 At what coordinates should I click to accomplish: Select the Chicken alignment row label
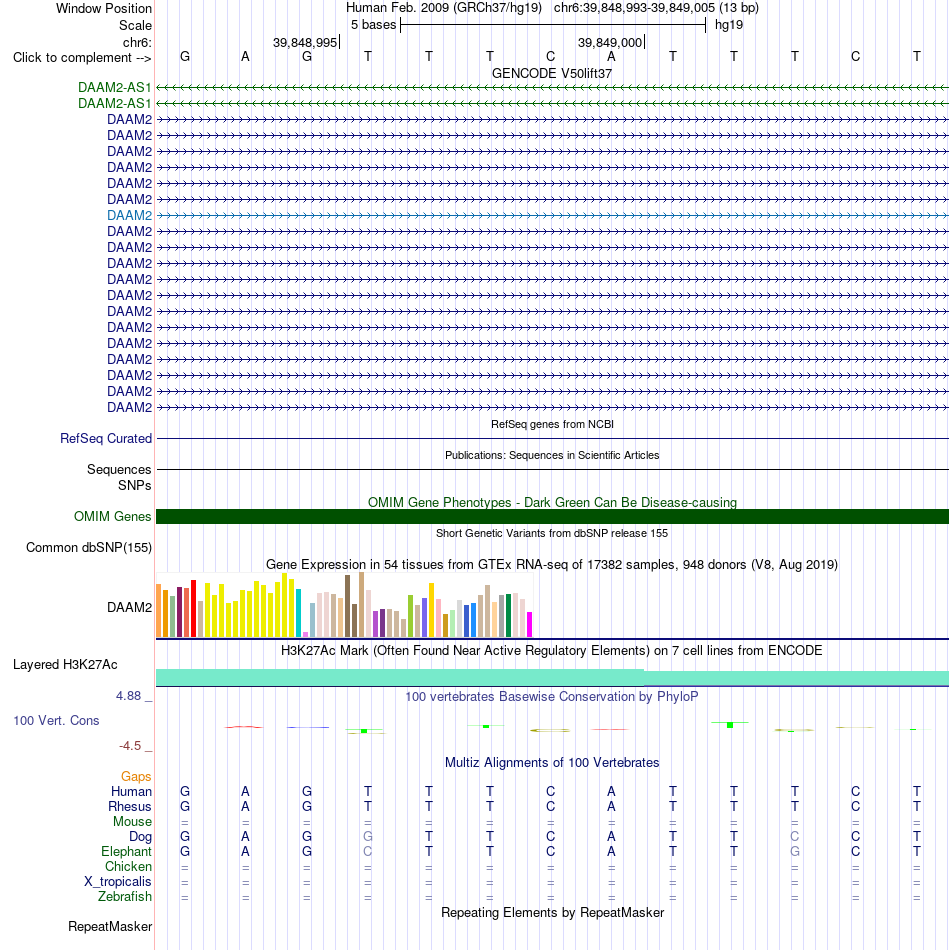[128, 866]
